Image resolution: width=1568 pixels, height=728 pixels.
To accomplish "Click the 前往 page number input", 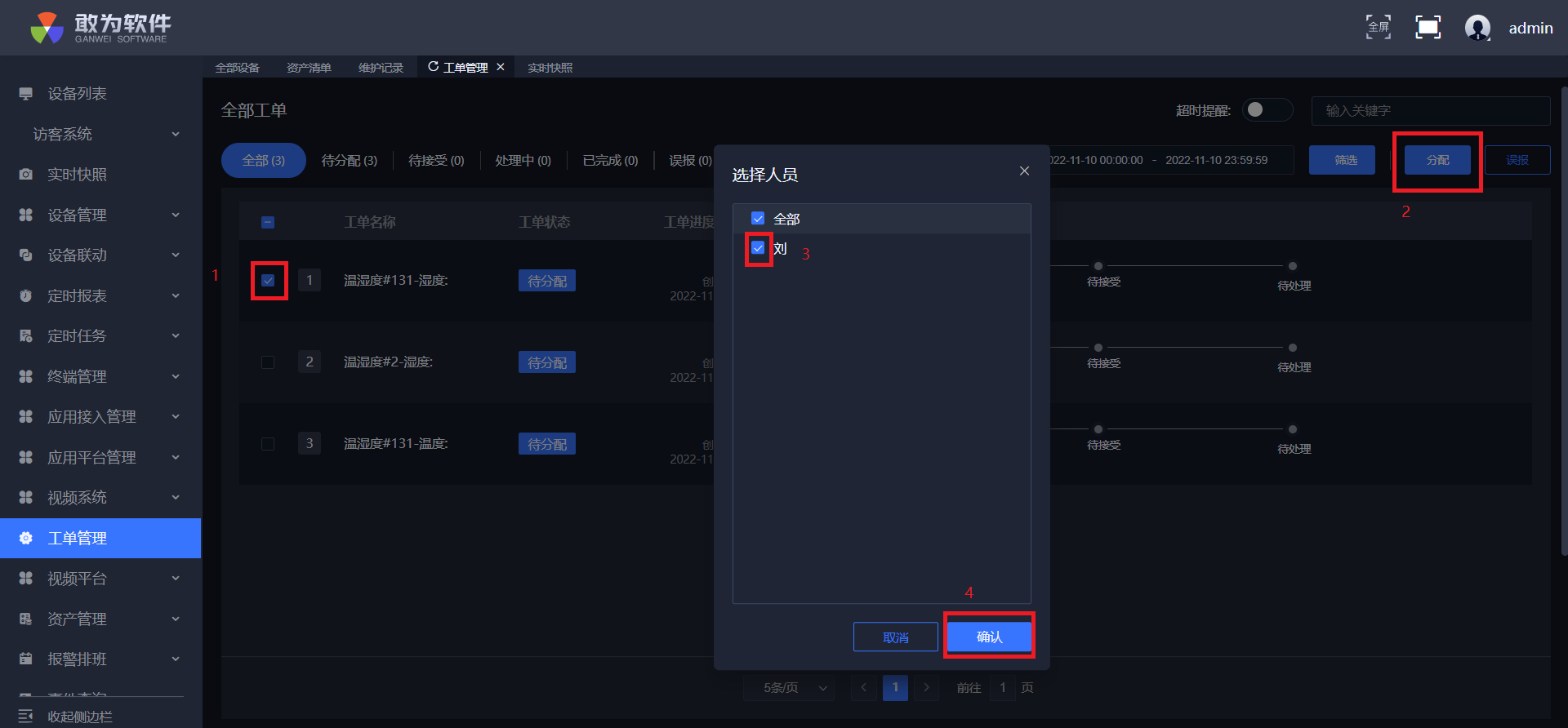I will (1003, 688).
